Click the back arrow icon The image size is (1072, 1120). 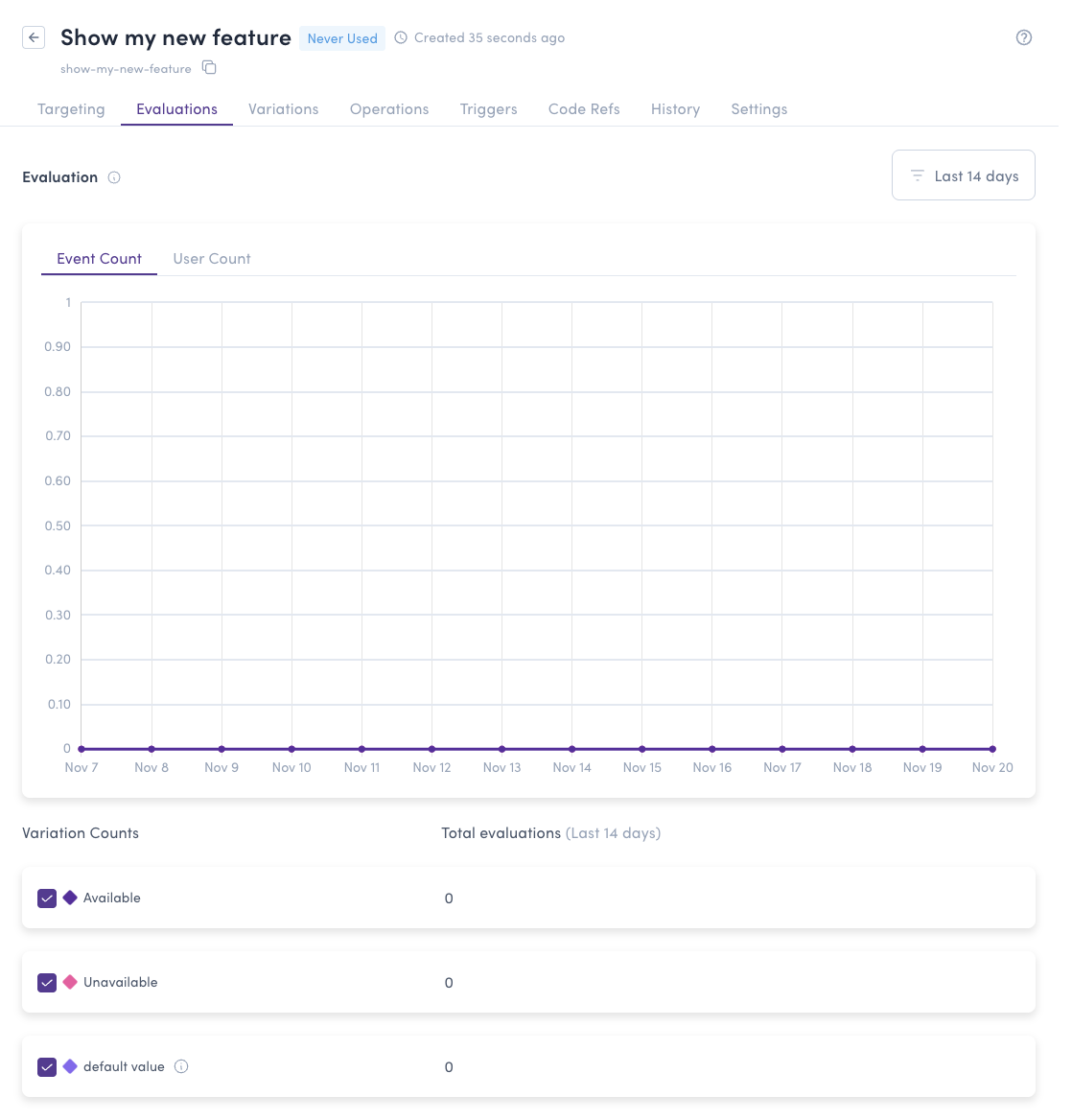point(34,37)
